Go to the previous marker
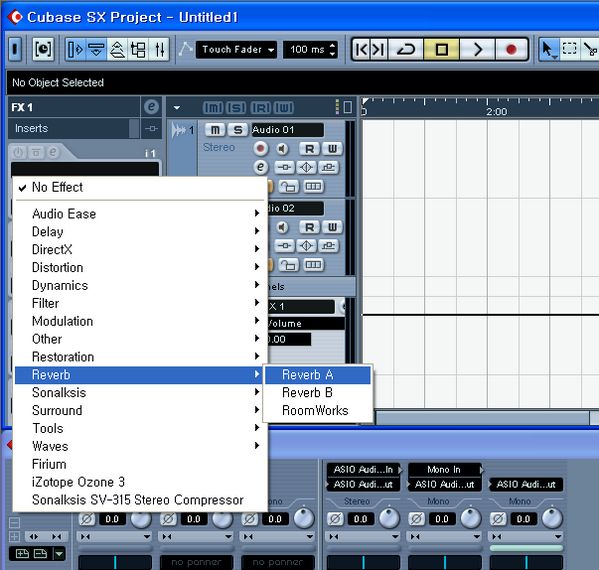Screen dimensions: 599x570 coord(361,50)
